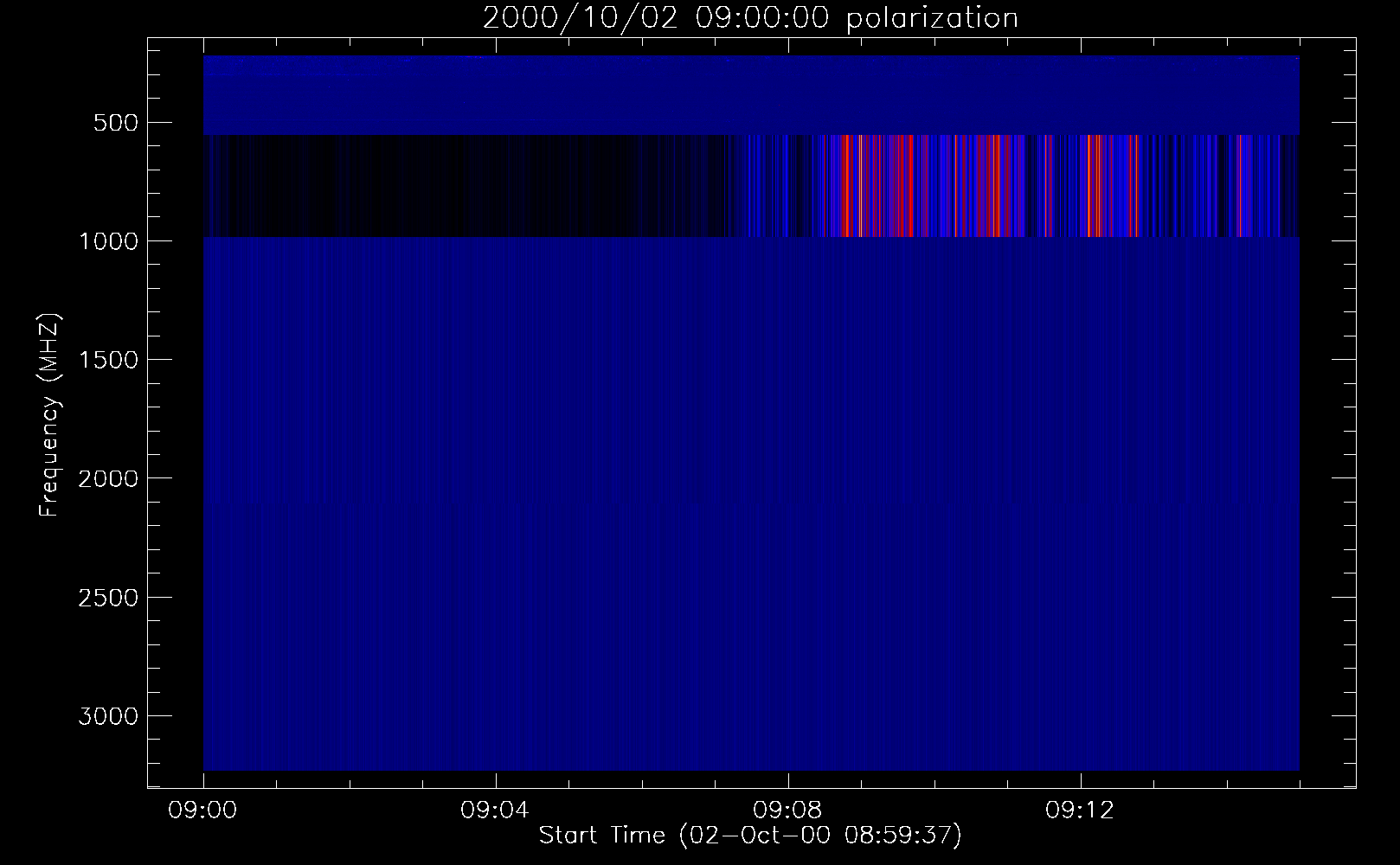Click the 09:12 time tick label
The image size is (1400, 865).
tap(1081, 811)
